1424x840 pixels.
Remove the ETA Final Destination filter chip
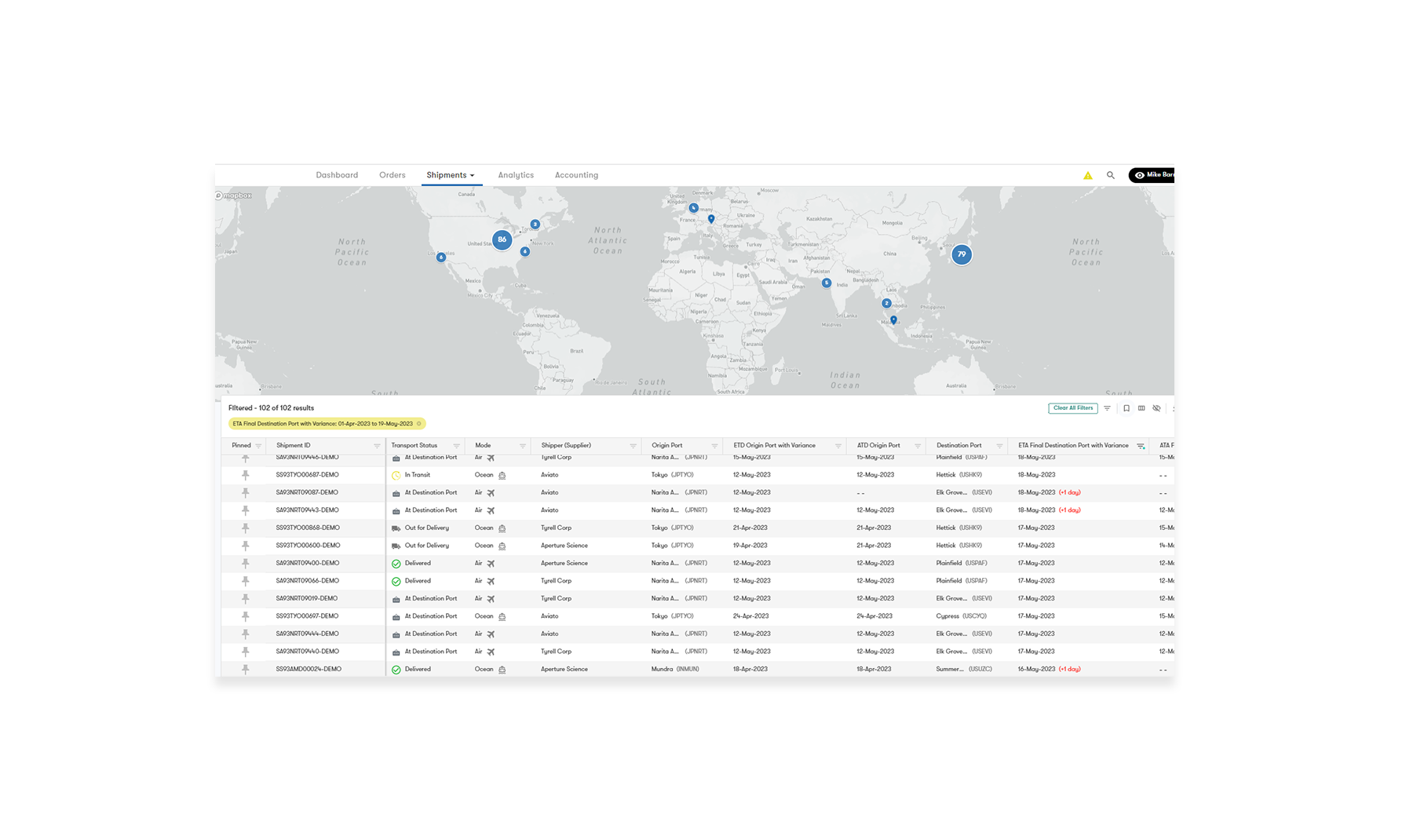419,424
